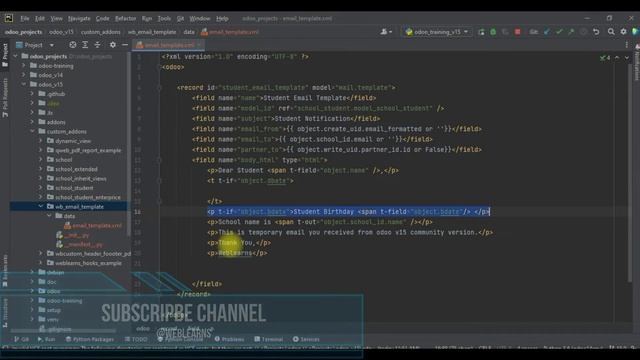This screenshot has height=360, width=640.
Task: Go to previous highlighted problem arrow
Action: coord(617,58)
